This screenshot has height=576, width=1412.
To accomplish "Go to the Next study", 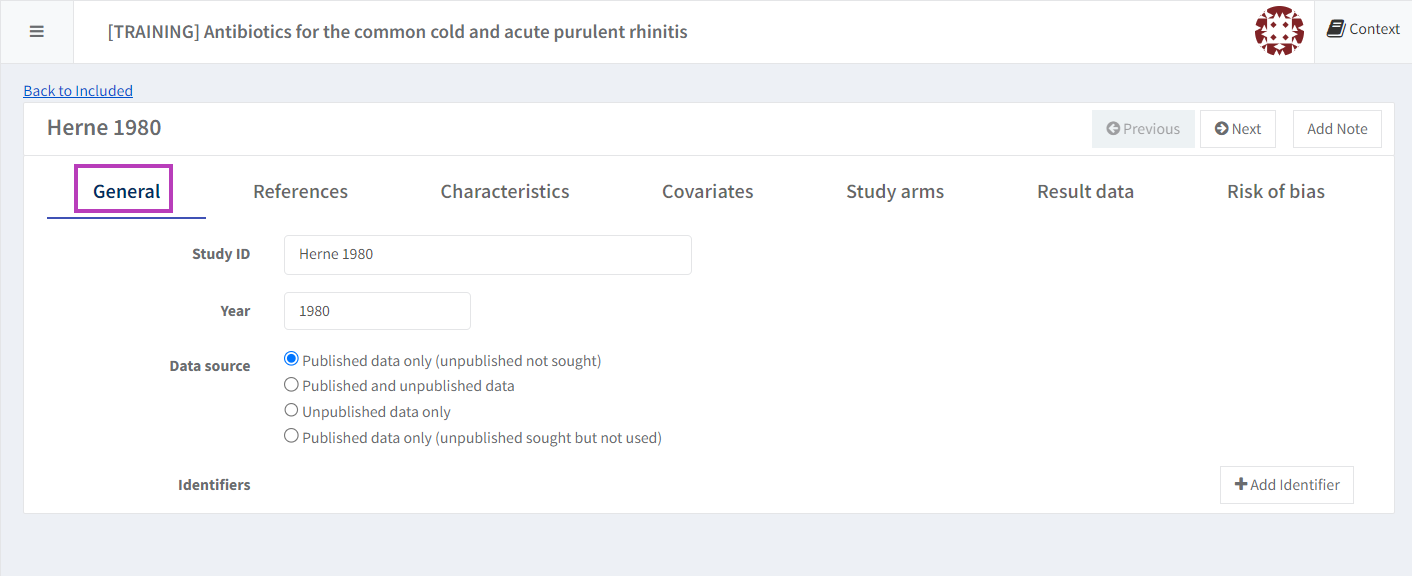I will pyautogui.click(x=1238, y=129).
